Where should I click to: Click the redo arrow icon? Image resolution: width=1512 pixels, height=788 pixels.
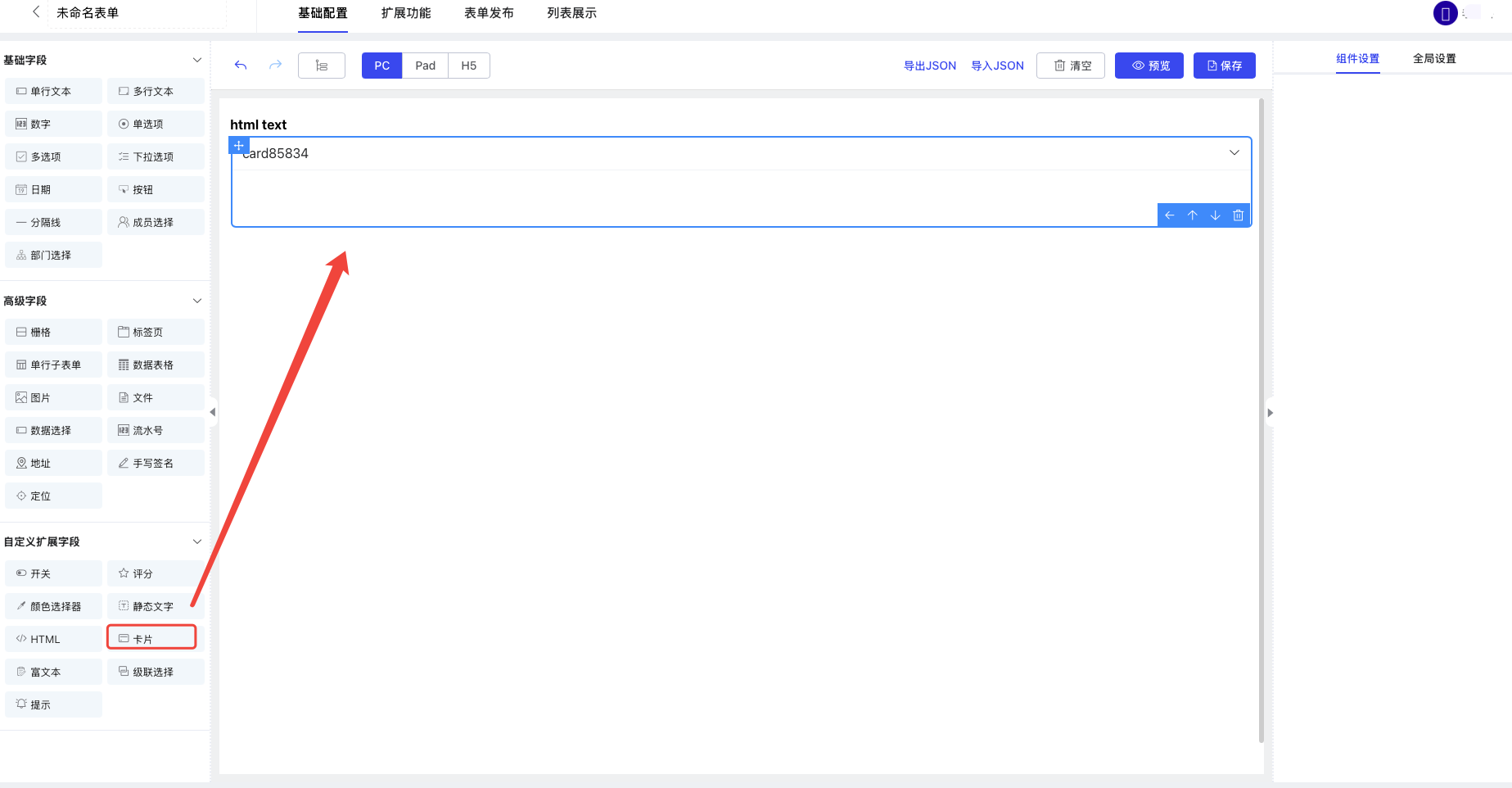click(276, 66)
